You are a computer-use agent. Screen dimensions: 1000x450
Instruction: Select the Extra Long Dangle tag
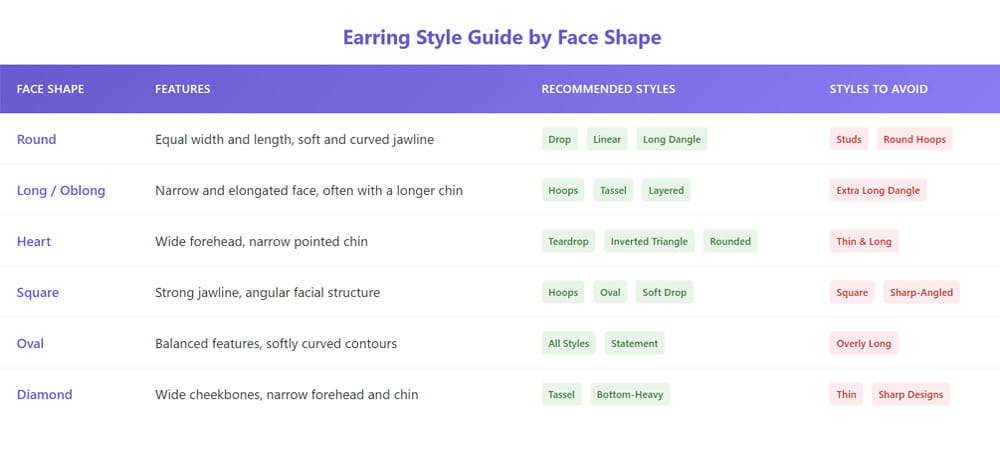[x=878, y=190]
